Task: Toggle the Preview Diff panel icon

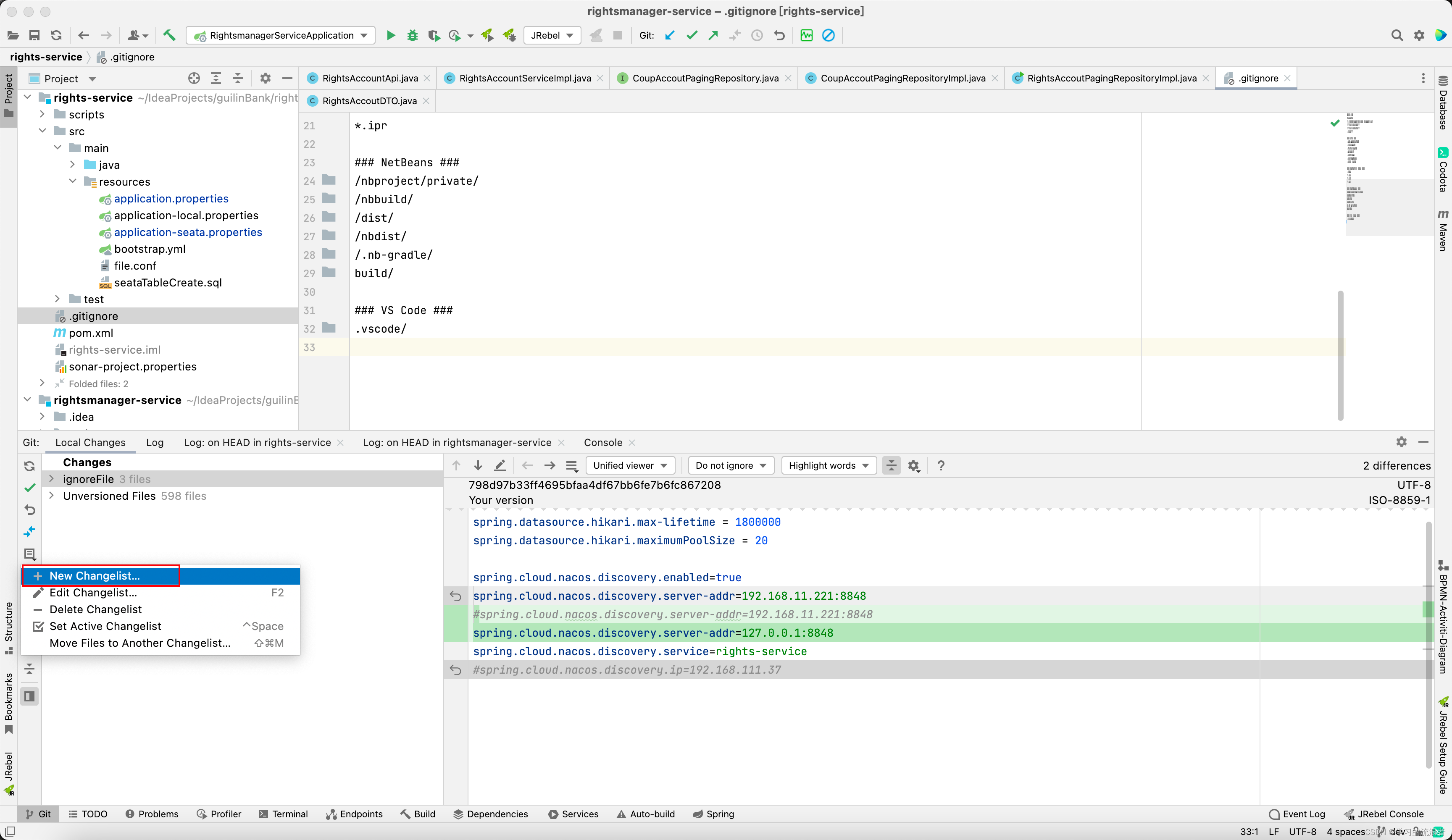Action: tap(30, 696)
